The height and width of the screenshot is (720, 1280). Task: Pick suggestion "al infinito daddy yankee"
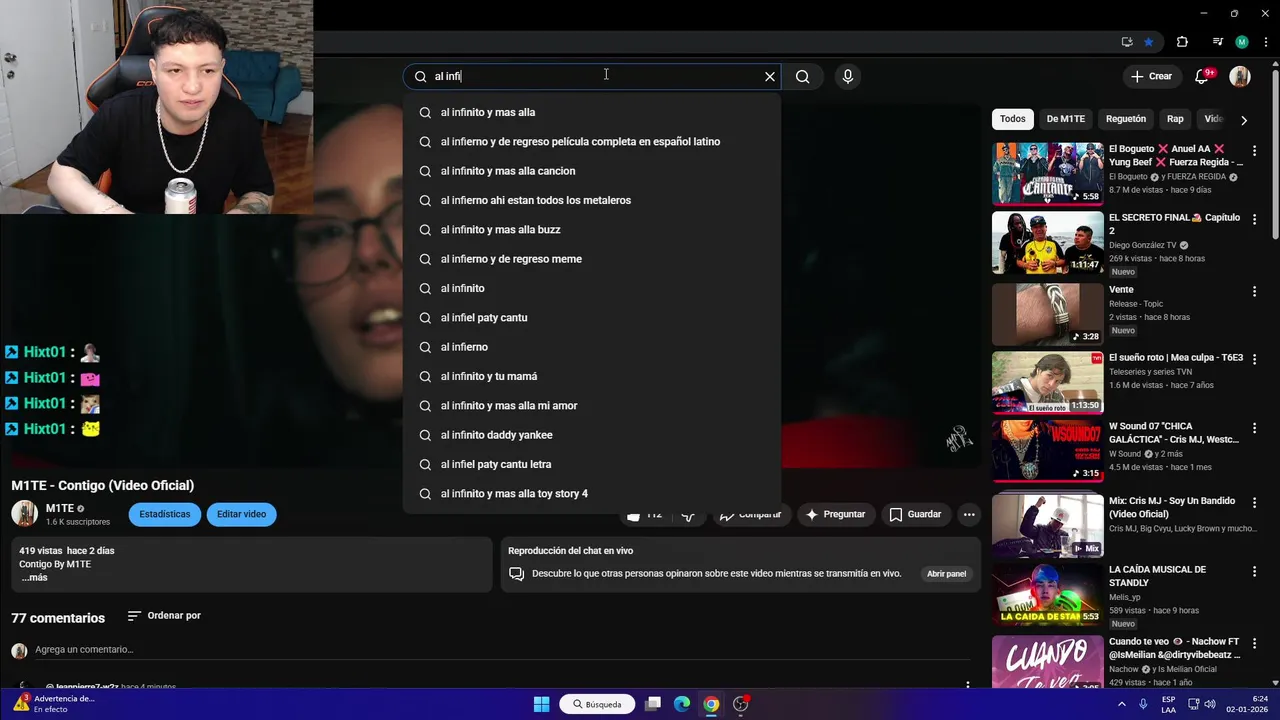(592, 435)
